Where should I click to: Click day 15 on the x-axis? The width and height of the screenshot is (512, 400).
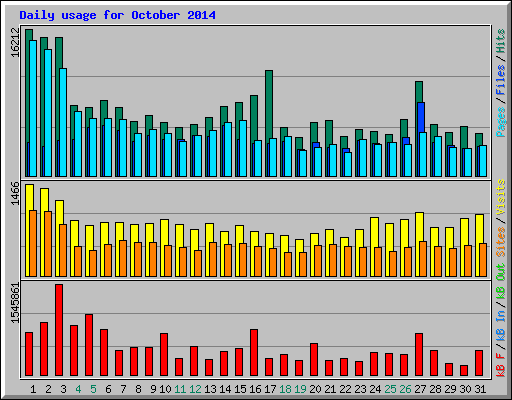(240, 389)
